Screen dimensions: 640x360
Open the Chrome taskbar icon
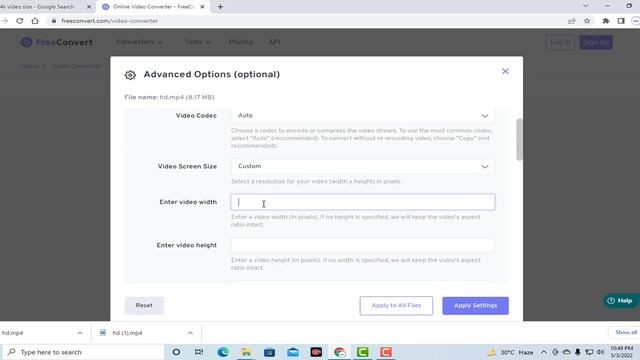pyautogui.click(x=339, y=352)
